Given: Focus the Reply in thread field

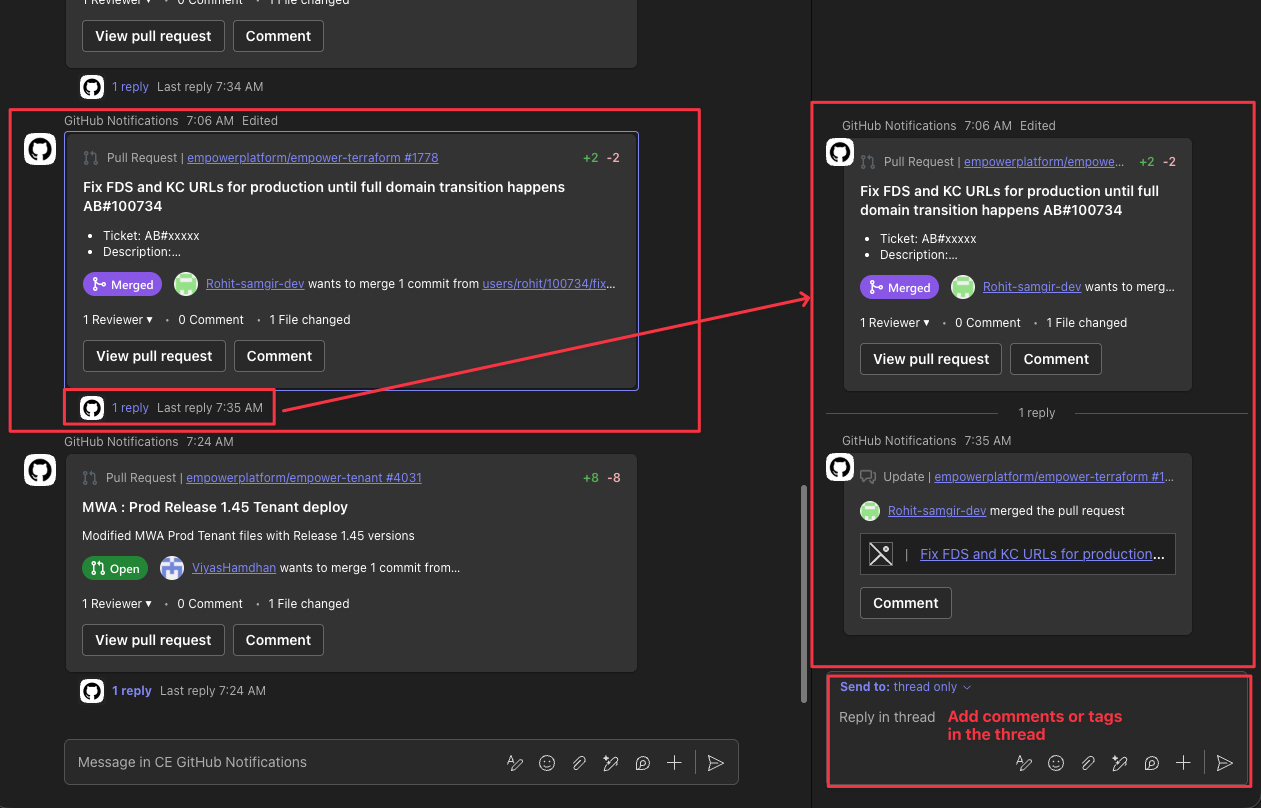Looking at the screenshot, I should tap(887, 717).
